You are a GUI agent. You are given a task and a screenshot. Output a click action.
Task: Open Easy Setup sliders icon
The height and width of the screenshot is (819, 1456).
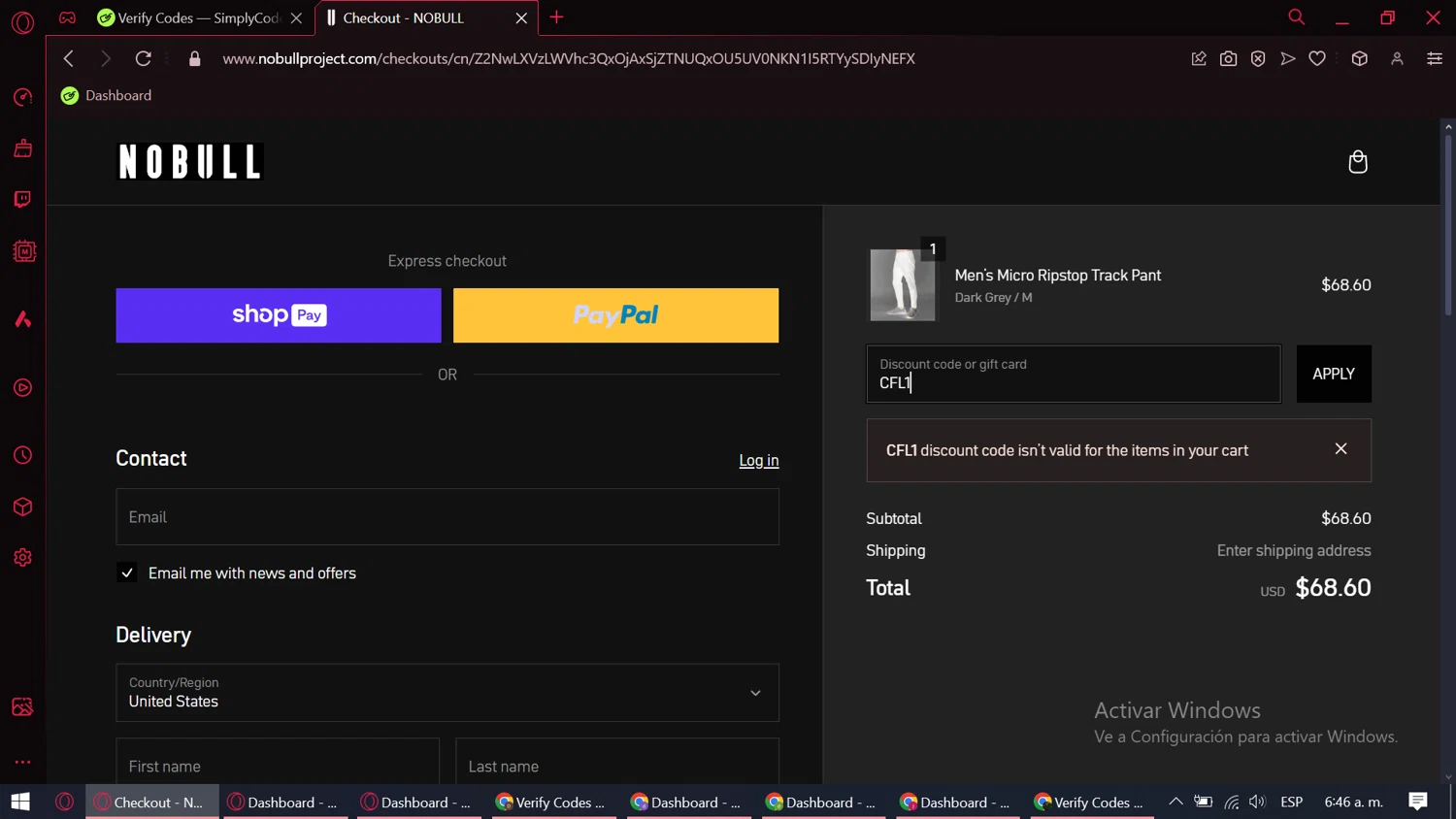1435,58
